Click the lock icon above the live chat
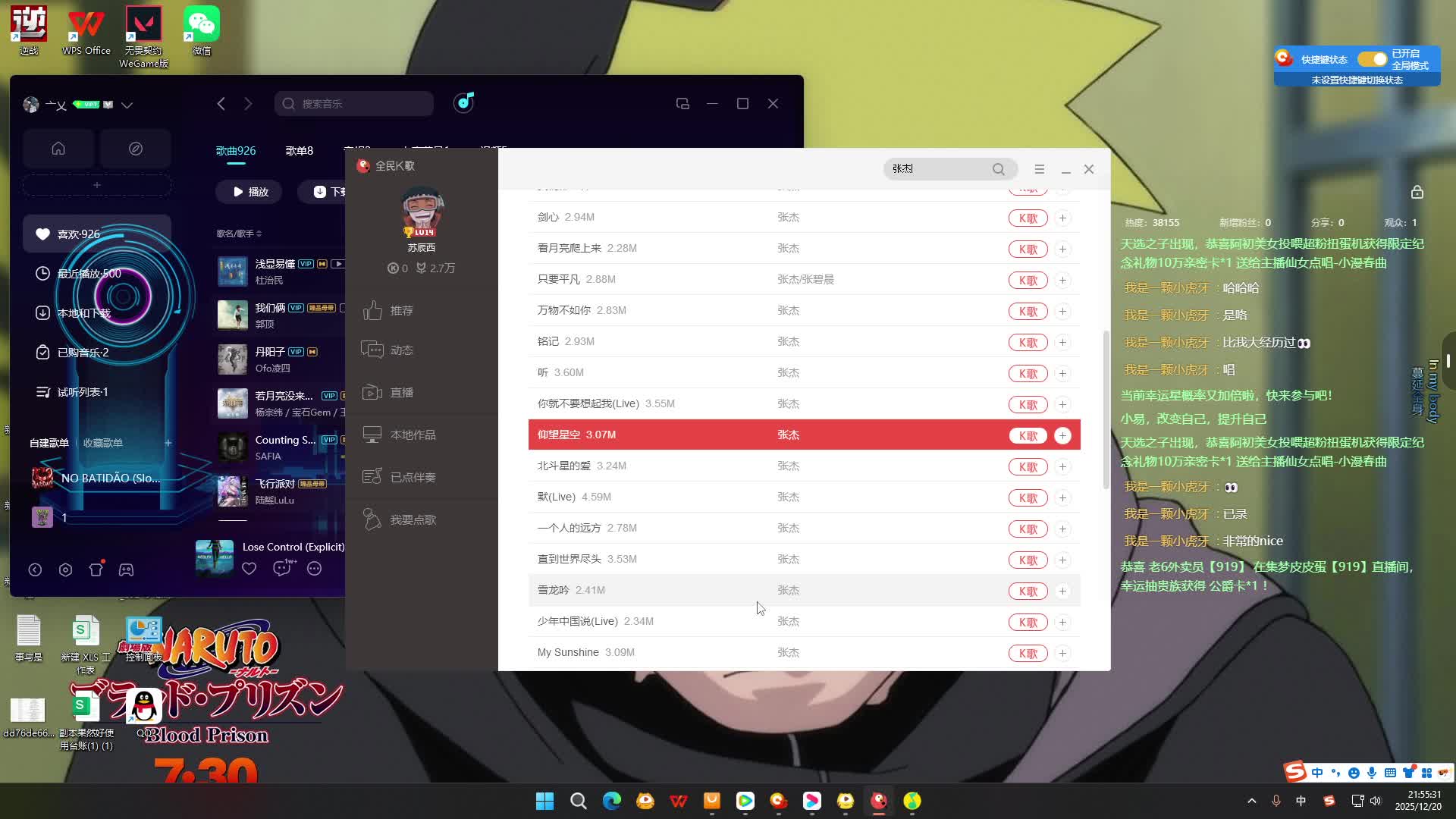Image resolution: width=1456 pixels, height=819 pixels. (x=1417, y=193)
